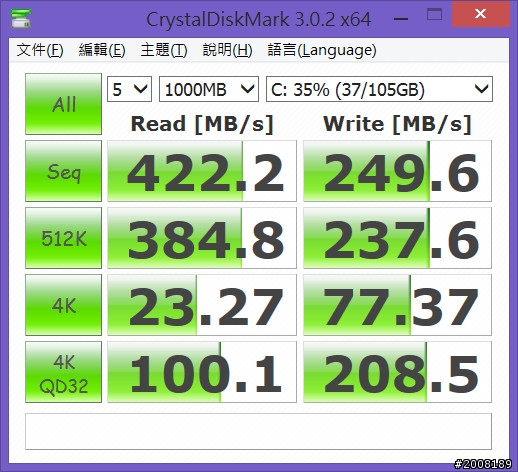
Task: Start the Seq benchmark test
Action: click(63, 171)
